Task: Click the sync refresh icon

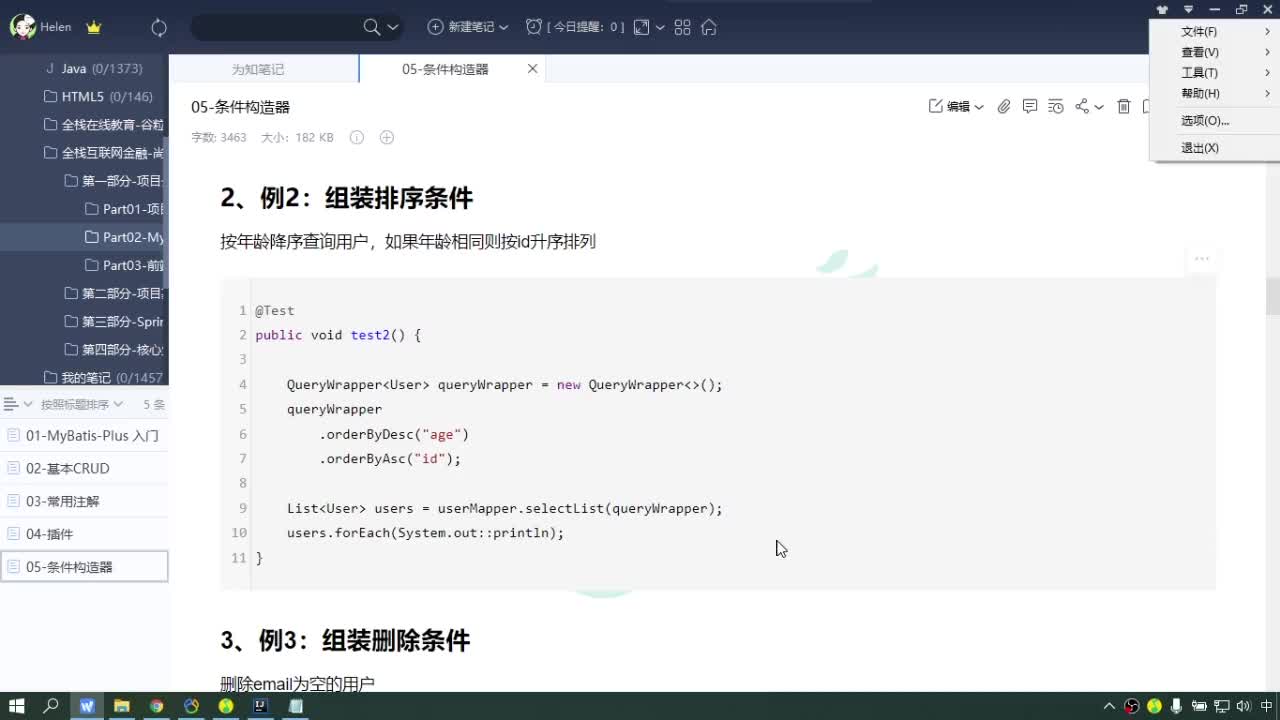Action: [159, 28]
